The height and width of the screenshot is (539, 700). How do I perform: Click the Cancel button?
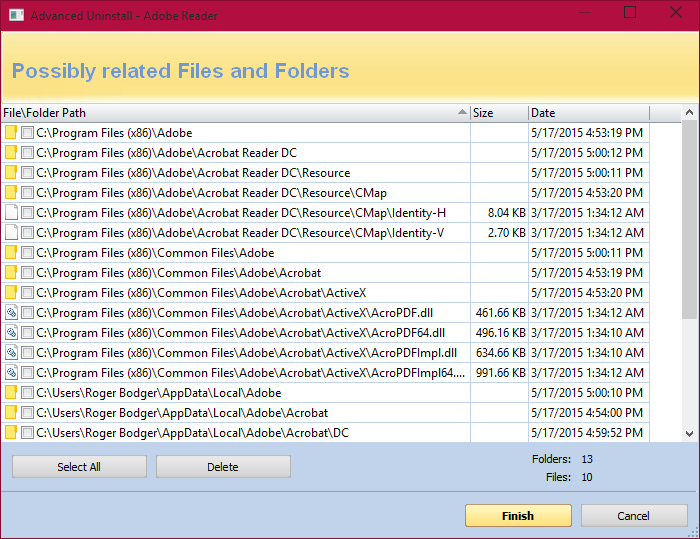[x=634, y=516]
